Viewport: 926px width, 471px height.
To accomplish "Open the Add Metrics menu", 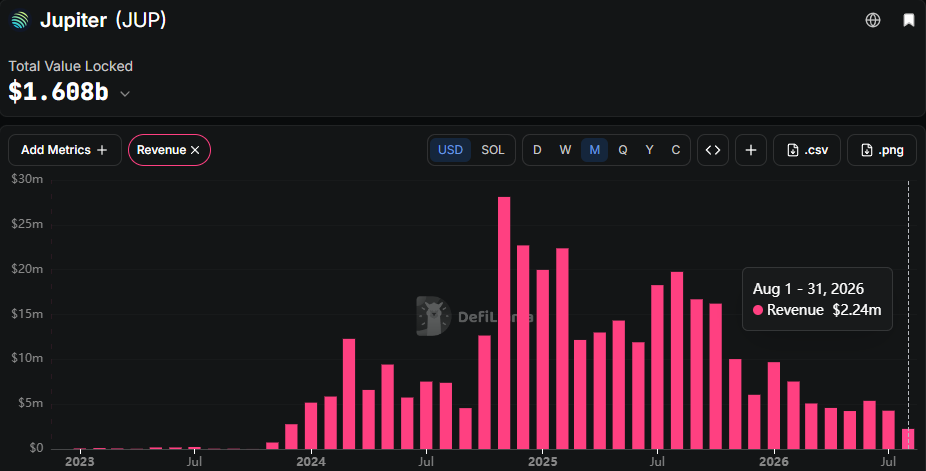I will (x=64, y=150).
